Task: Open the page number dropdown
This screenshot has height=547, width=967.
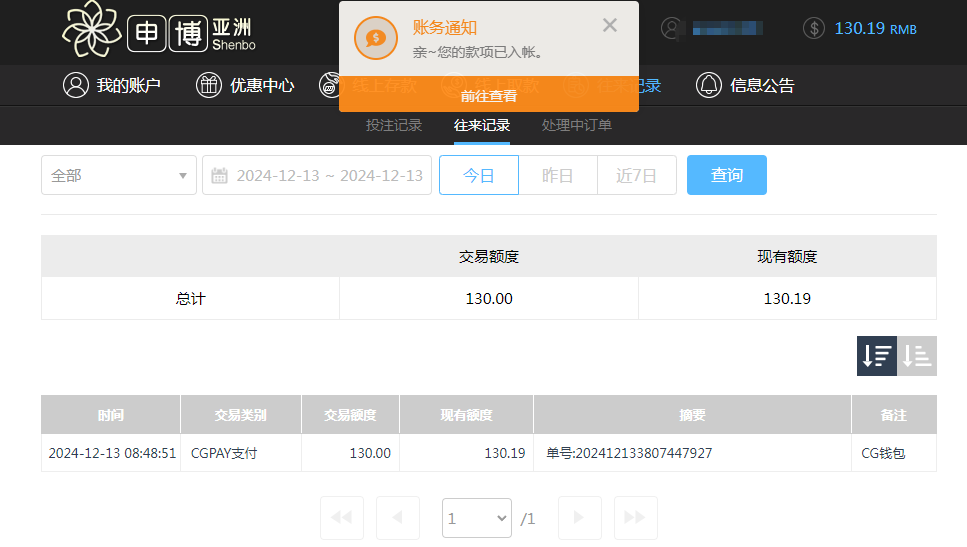Action: click(477, 518)
